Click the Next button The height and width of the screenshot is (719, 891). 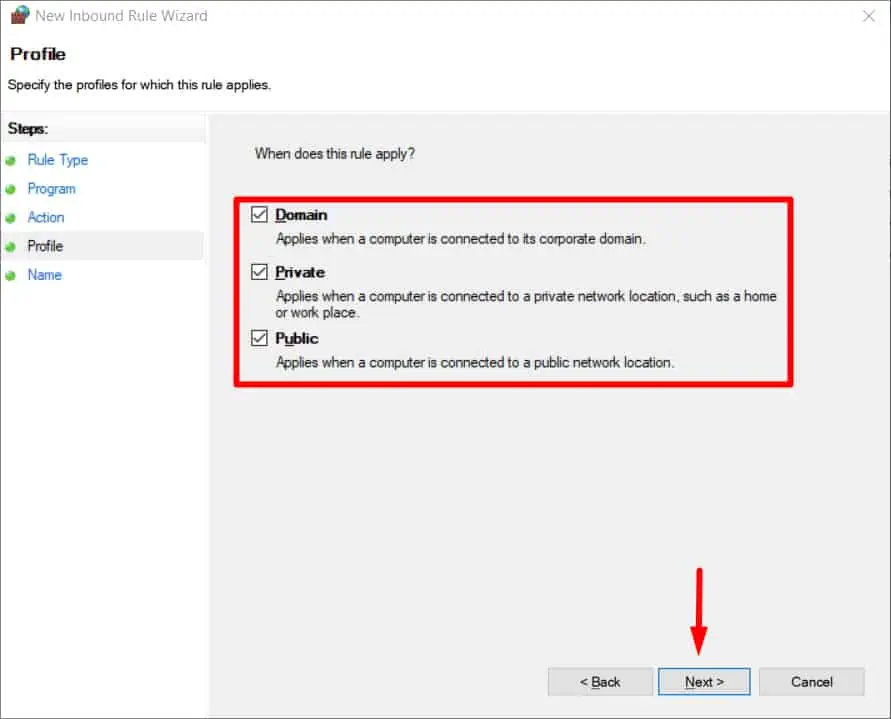tap(704, 681)
